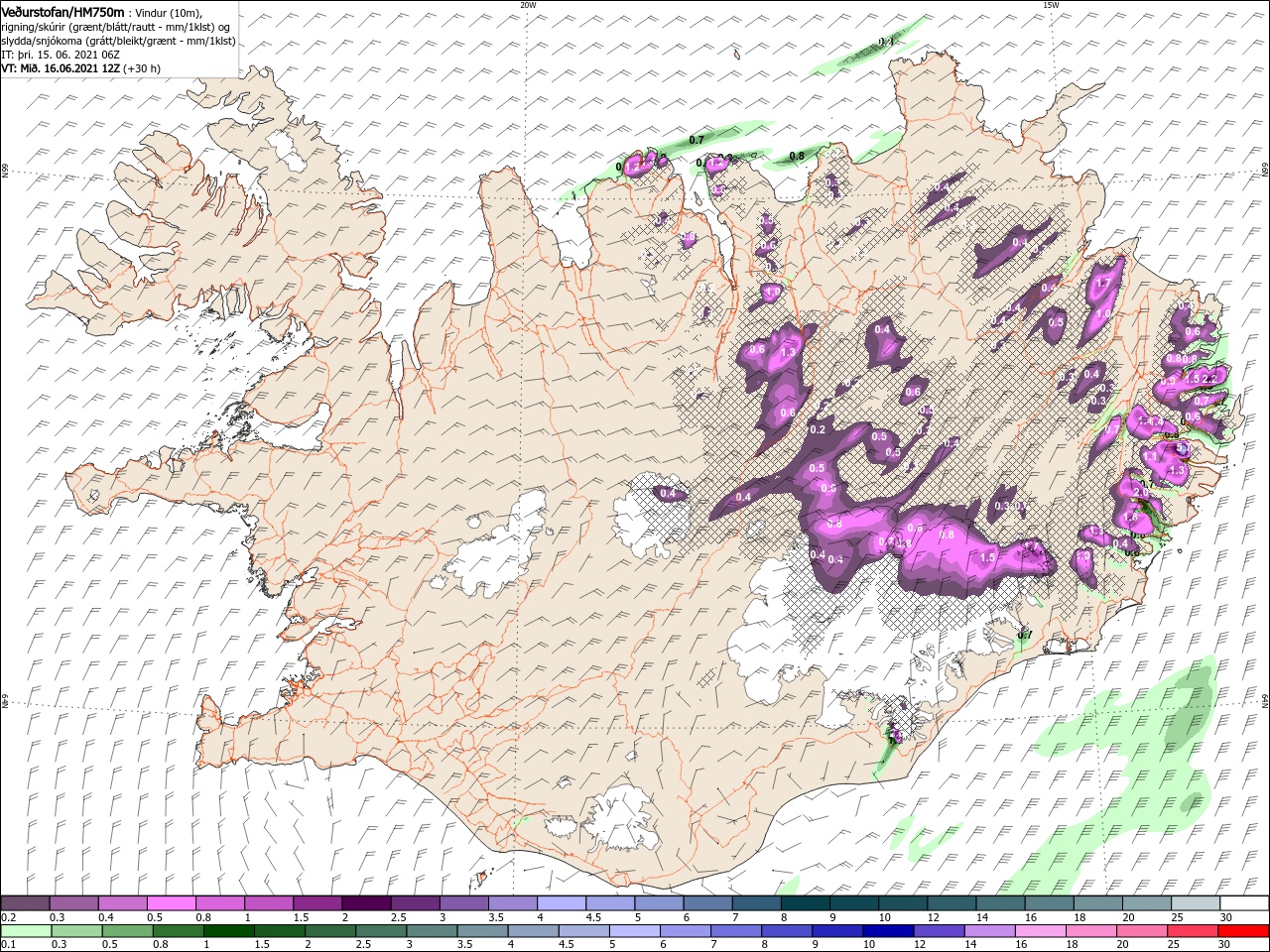Click the rain scale 20–25 rose swatch
Image resolution: width=1270 pixels, height=952 pixels.
click(x=1140, y=931)
